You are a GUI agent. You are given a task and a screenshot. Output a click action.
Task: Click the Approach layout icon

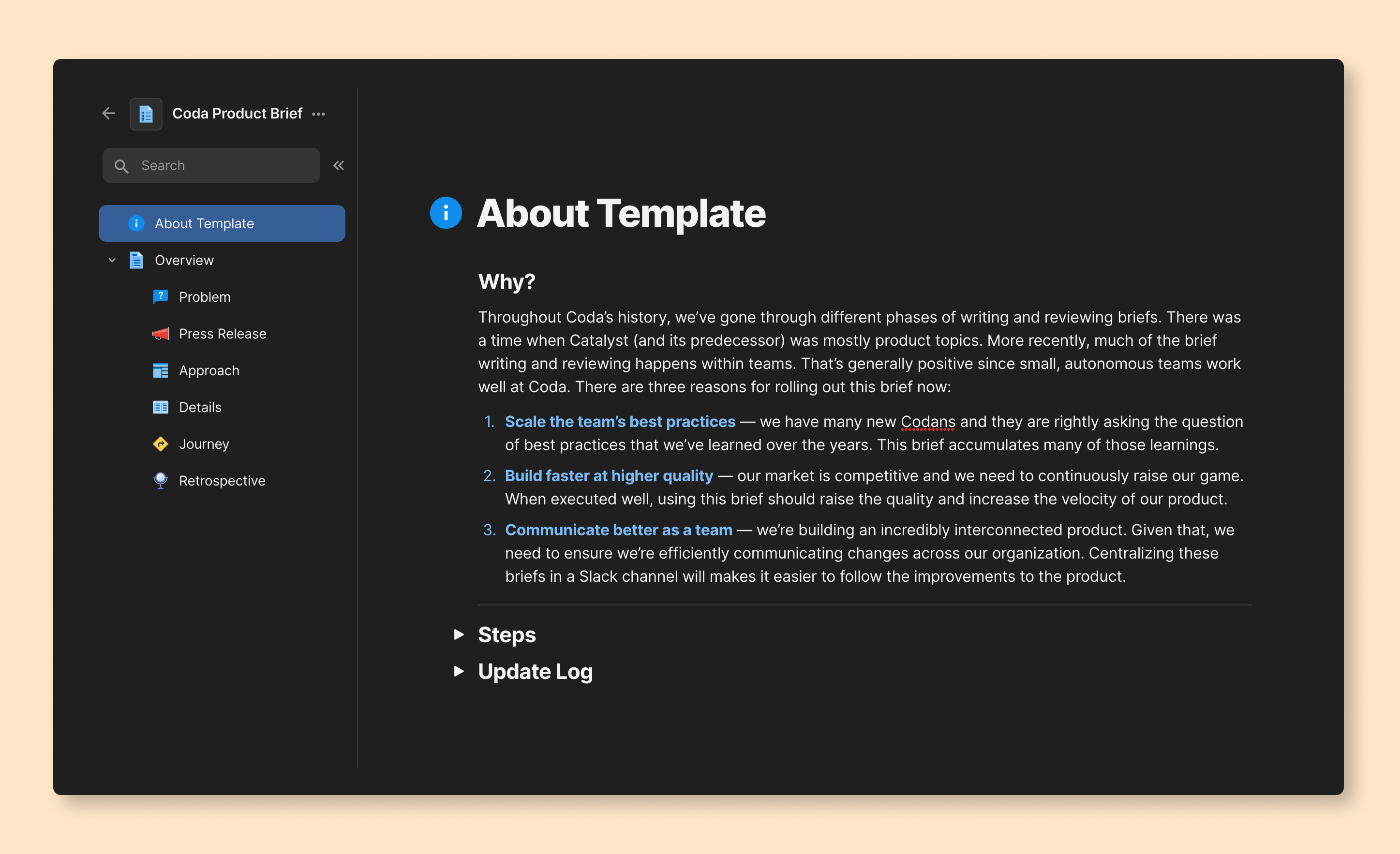(161, 370)
